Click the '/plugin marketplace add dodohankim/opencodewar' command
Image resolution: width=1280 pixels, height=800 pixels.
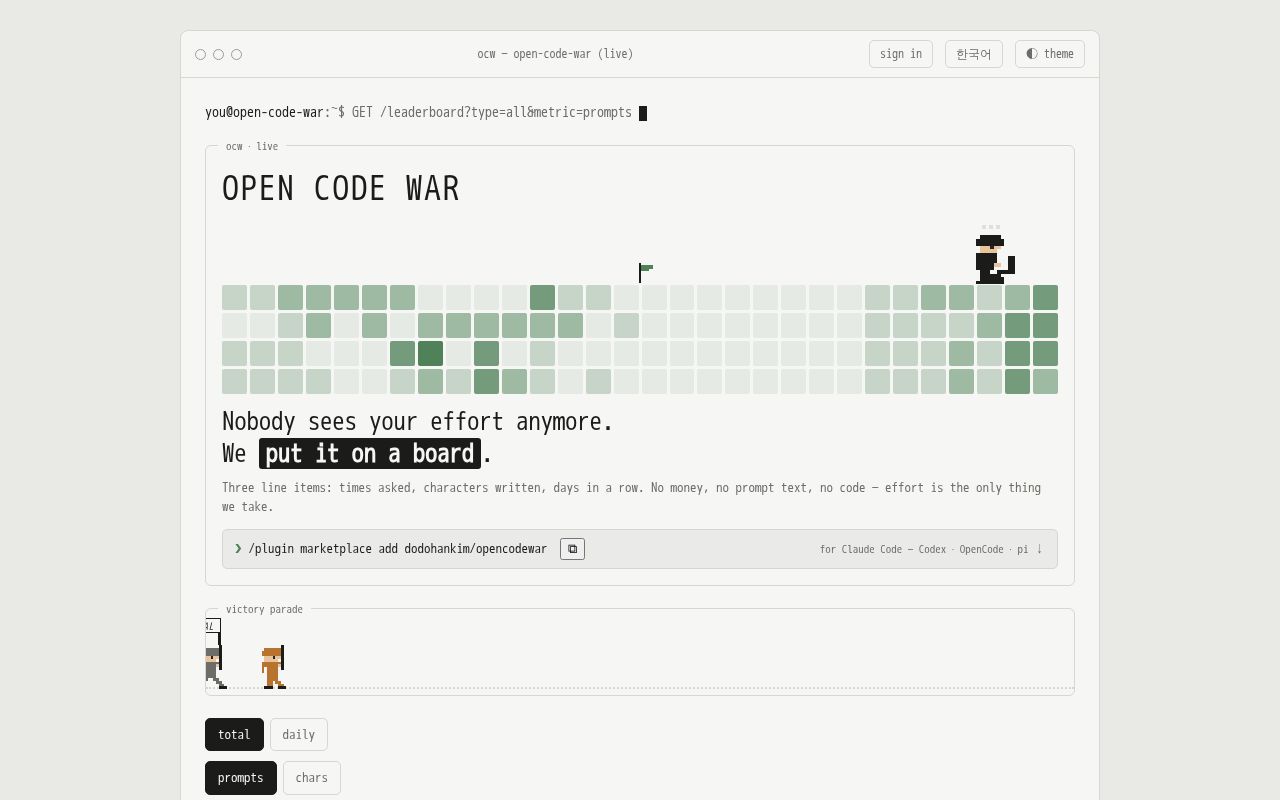(398, 549)
